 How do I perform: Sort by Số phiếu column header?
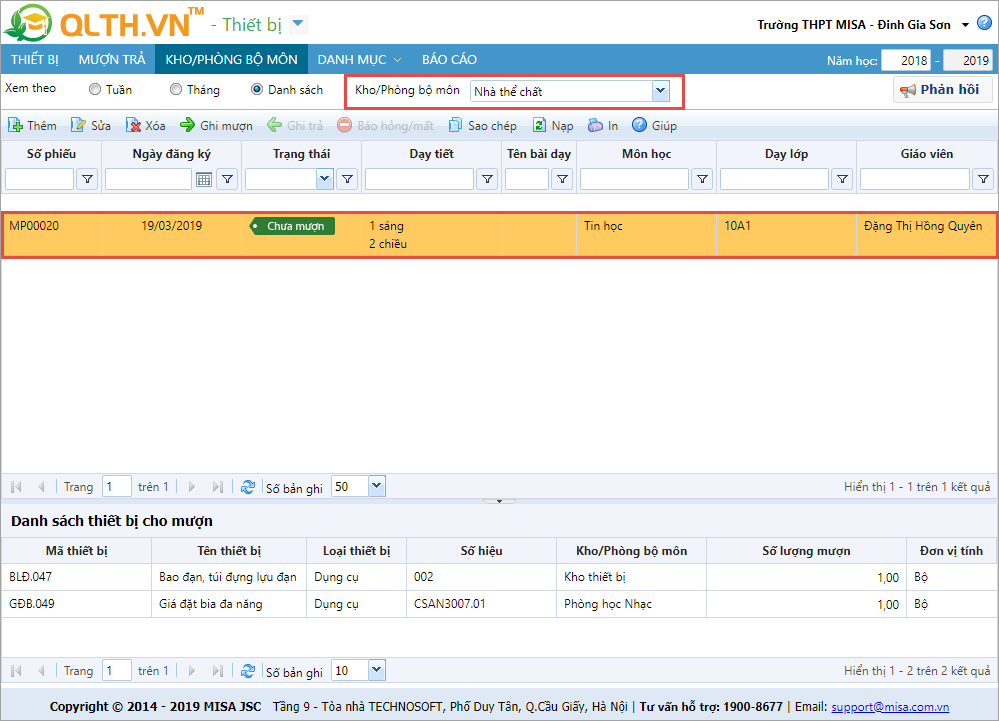(x=52, y=153)
